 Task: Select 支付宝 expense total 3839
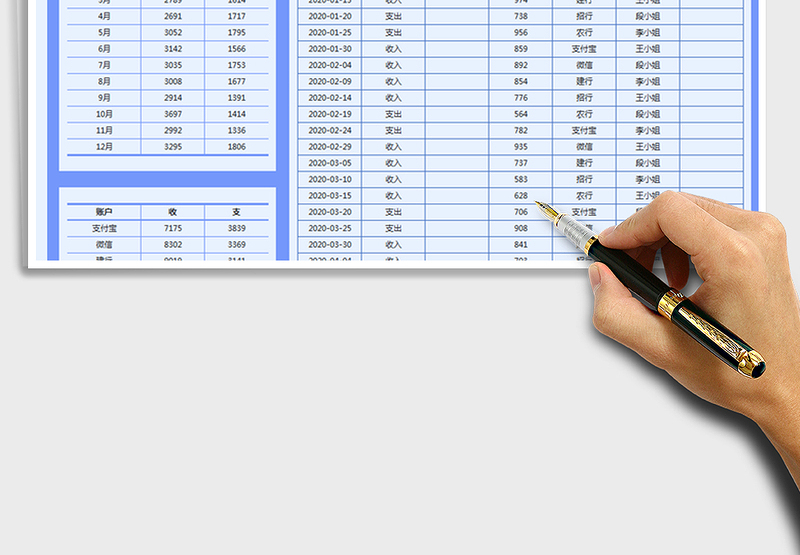pos(236,228)
